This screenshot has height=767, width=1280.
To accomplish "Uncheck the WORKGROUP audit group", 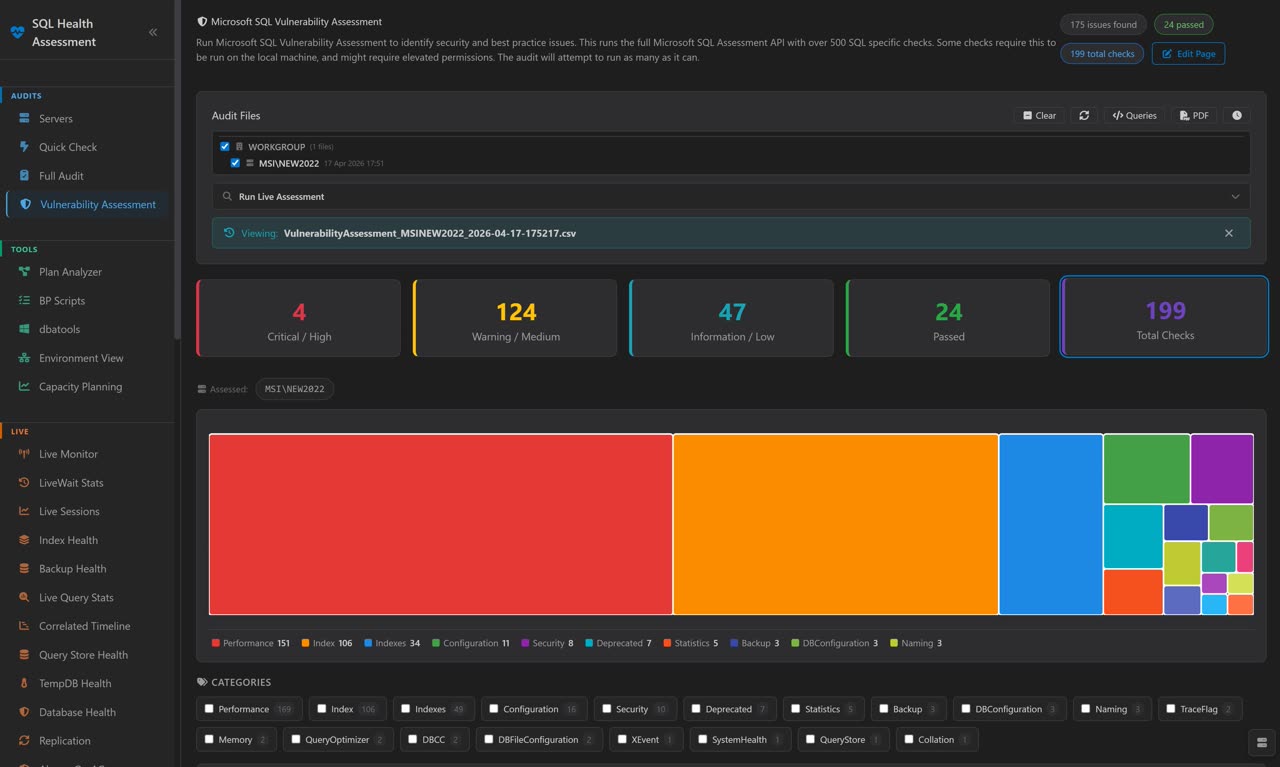I will (224, 146).
